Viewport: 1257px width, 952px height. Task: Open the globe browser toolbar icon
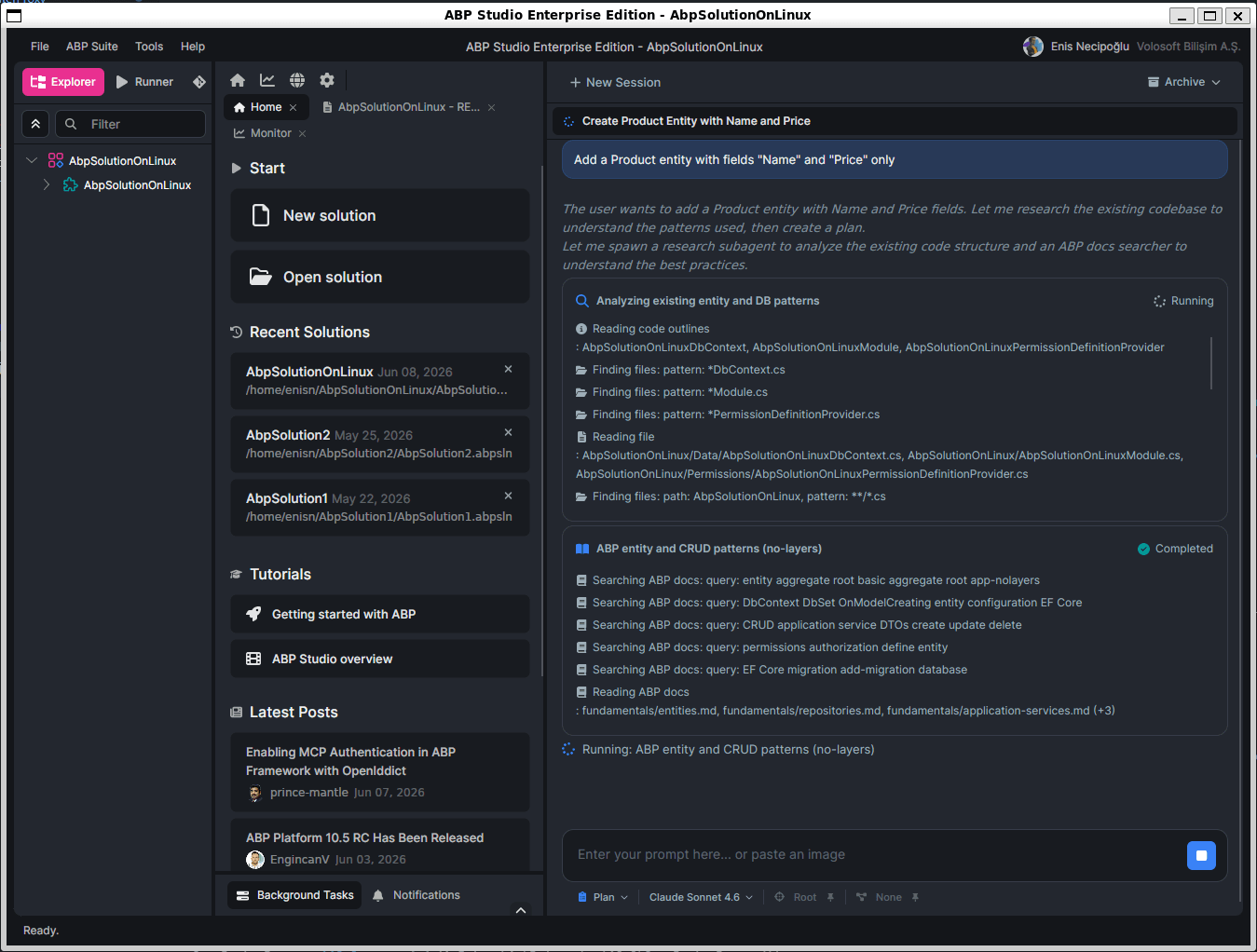(x=297, y=80)
